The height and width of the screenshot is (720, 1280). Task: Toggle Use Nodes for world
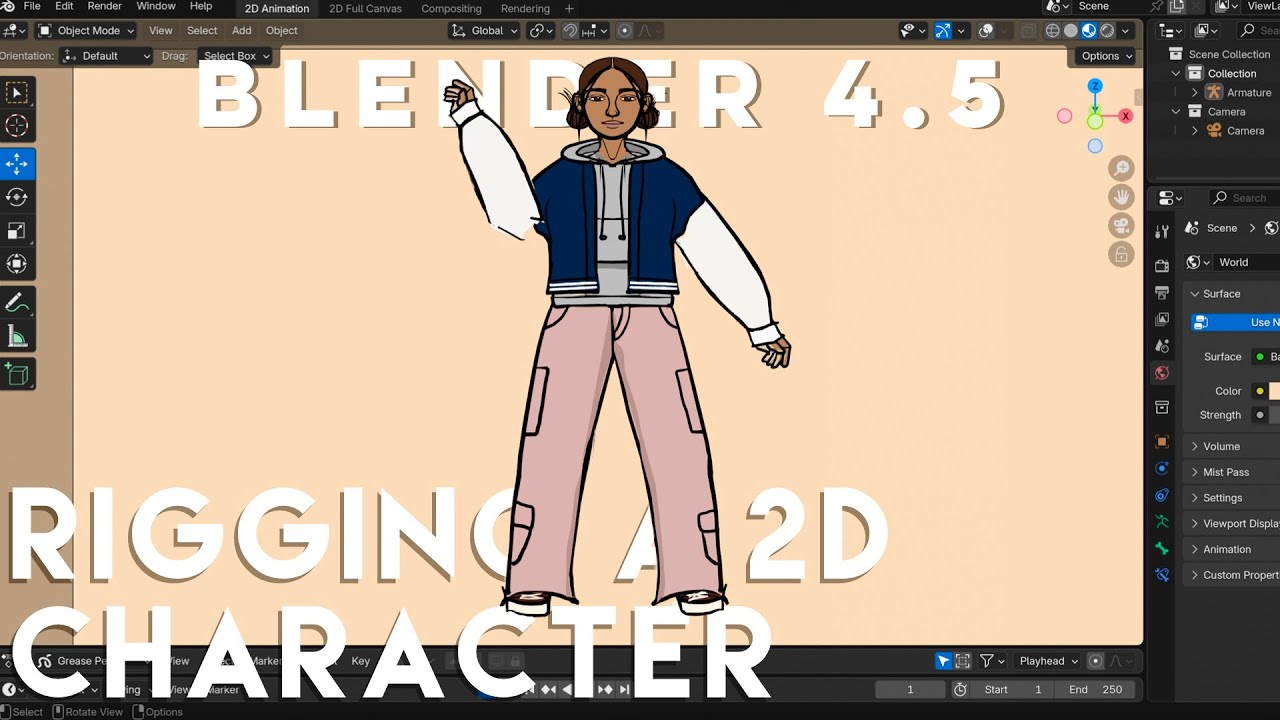coord(1235,322)
